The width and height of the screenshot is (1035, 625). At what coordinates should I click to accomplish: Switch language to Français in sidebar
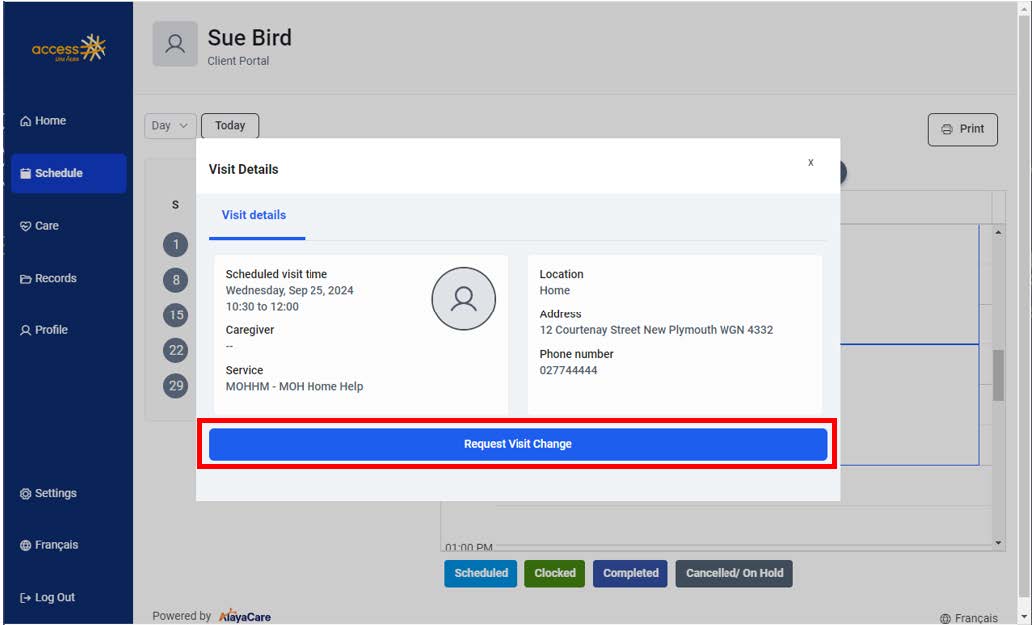[x=49, y=545]
